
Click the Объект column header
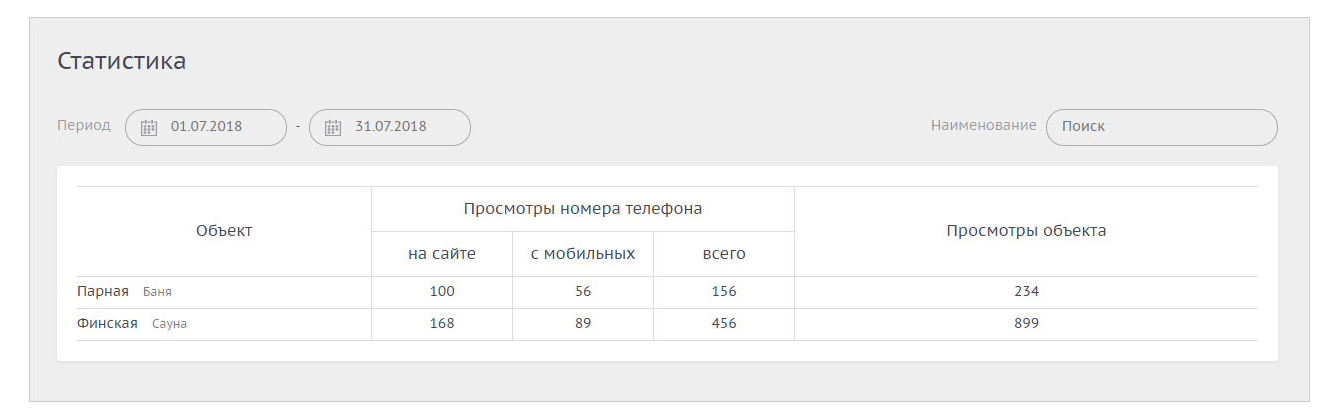point(224,231)
